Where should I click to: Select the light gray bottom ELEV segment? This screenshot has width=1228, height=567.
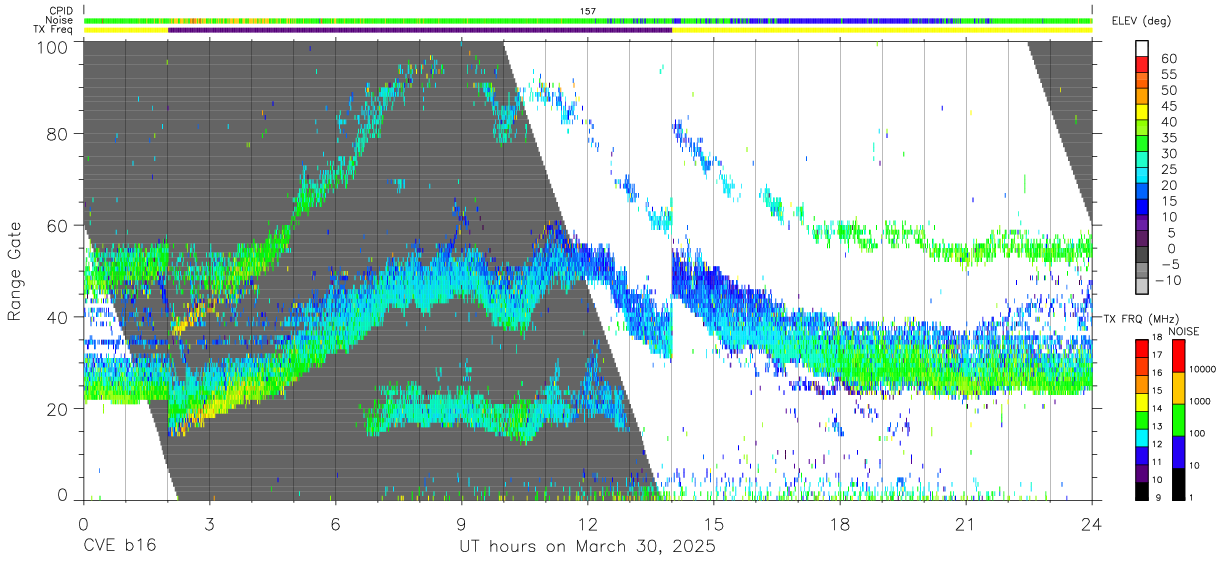1142,287
